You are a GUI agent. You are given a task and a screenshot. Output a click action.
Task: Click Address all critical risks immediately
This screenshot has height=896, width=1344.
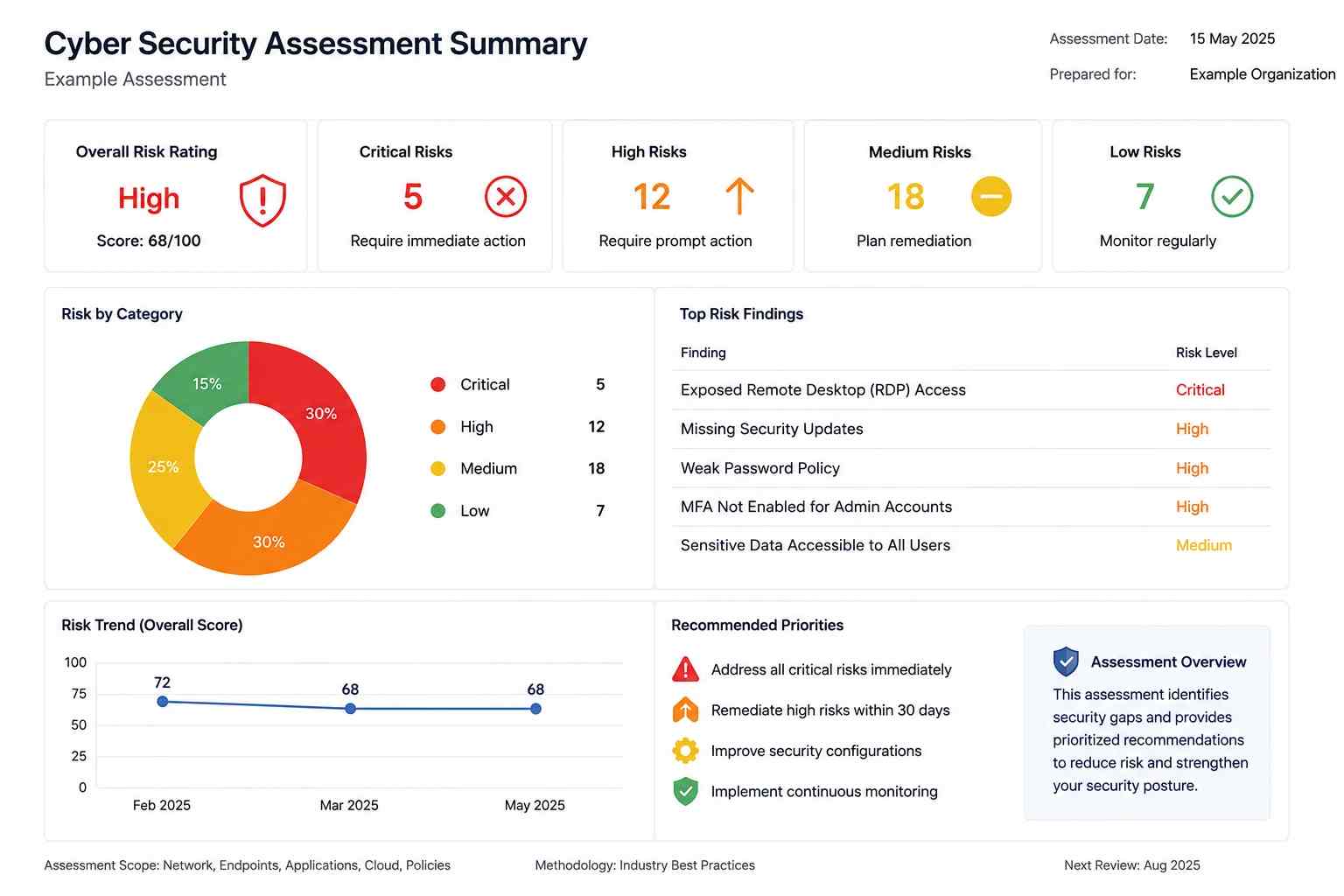(x=831, y=669)
